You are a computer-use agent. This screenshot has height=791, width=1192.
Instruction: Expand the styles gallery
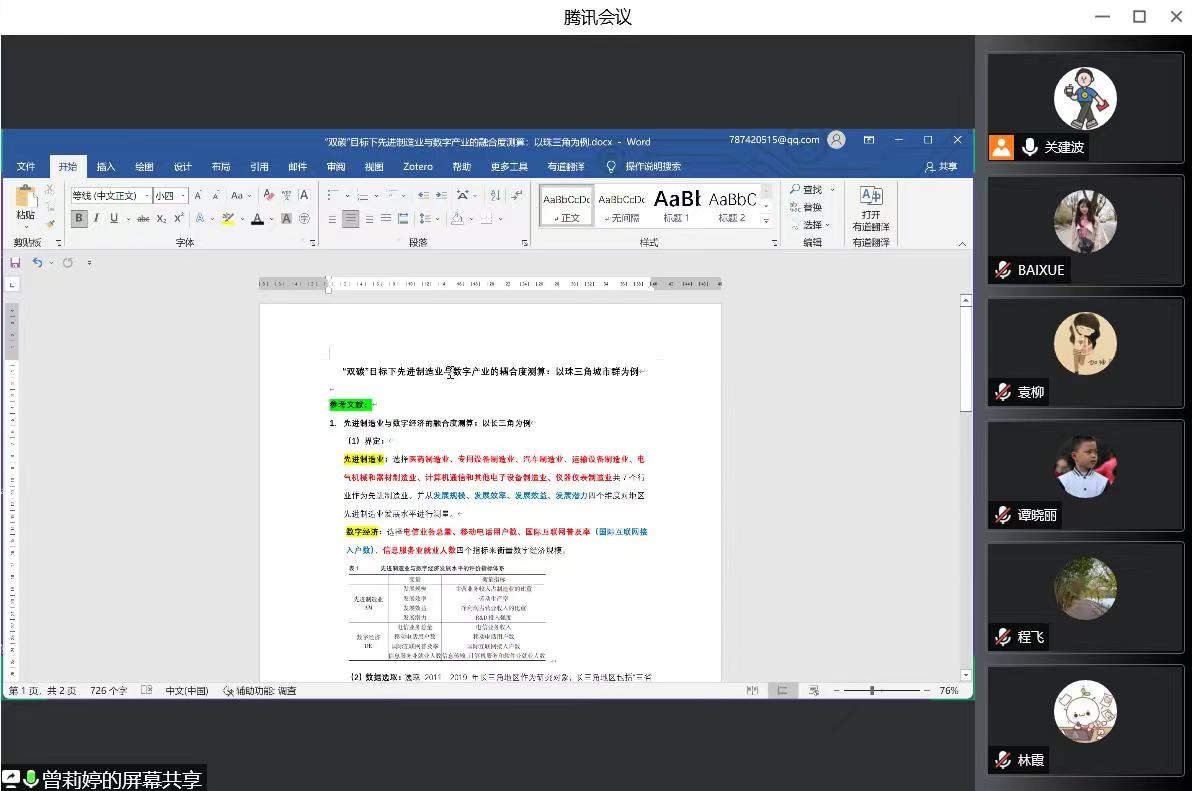click(x=767, y=220)
